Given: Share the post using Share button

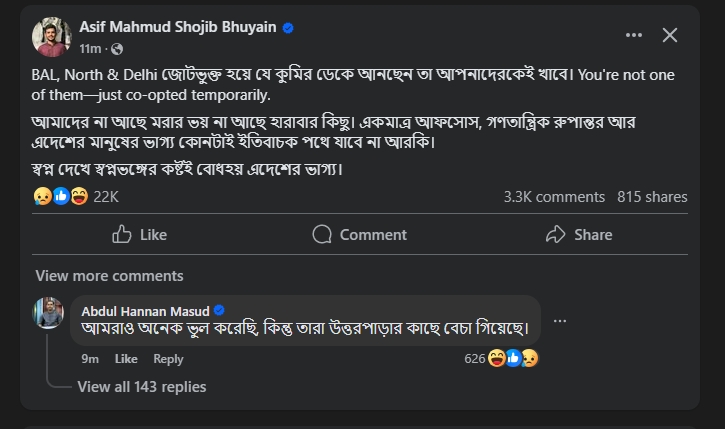Looking at the screenshot, I should coord(579,234).
